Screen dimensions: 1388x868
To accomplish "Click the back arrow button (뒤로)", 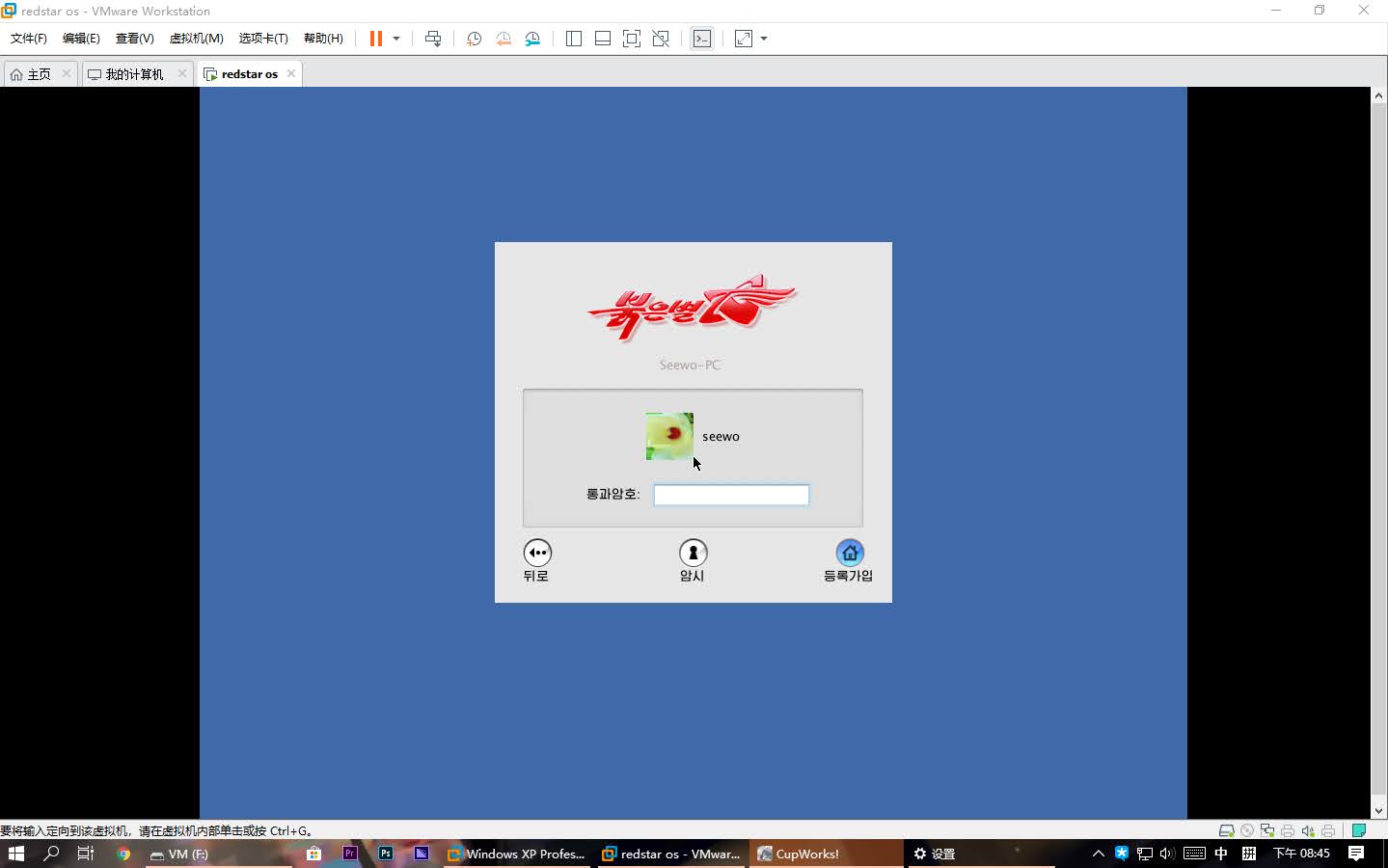I will pos(537,553).
